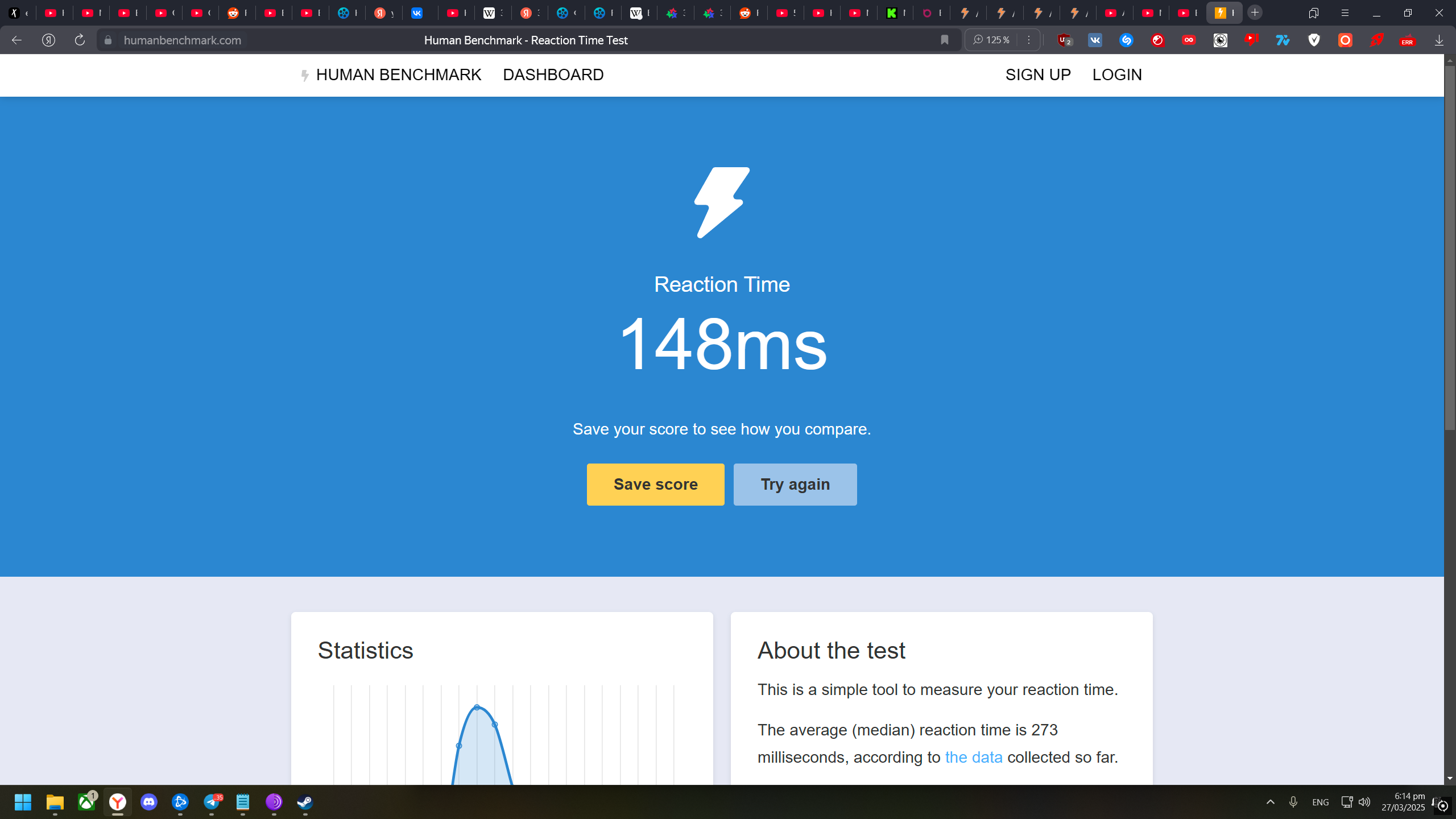Click the red infinity extension icon
Screen dimensions: 1456x819
(x=1189, y=40)
